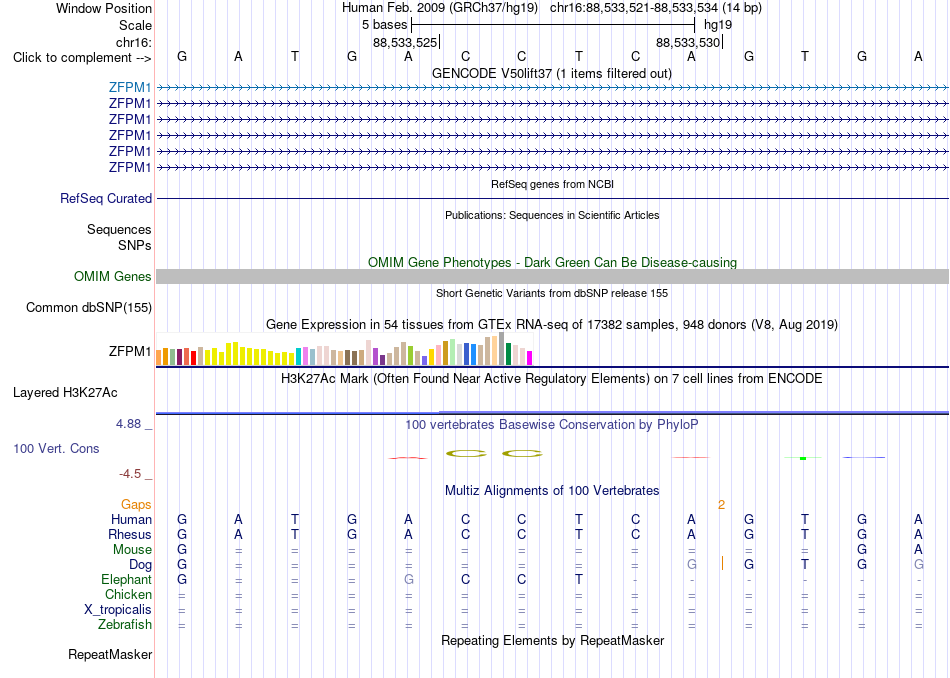Image resolution: width=950 pixels, height=678 pixels.
Task: Open the RefSeq Curated track label
Action: coord(105,198)
